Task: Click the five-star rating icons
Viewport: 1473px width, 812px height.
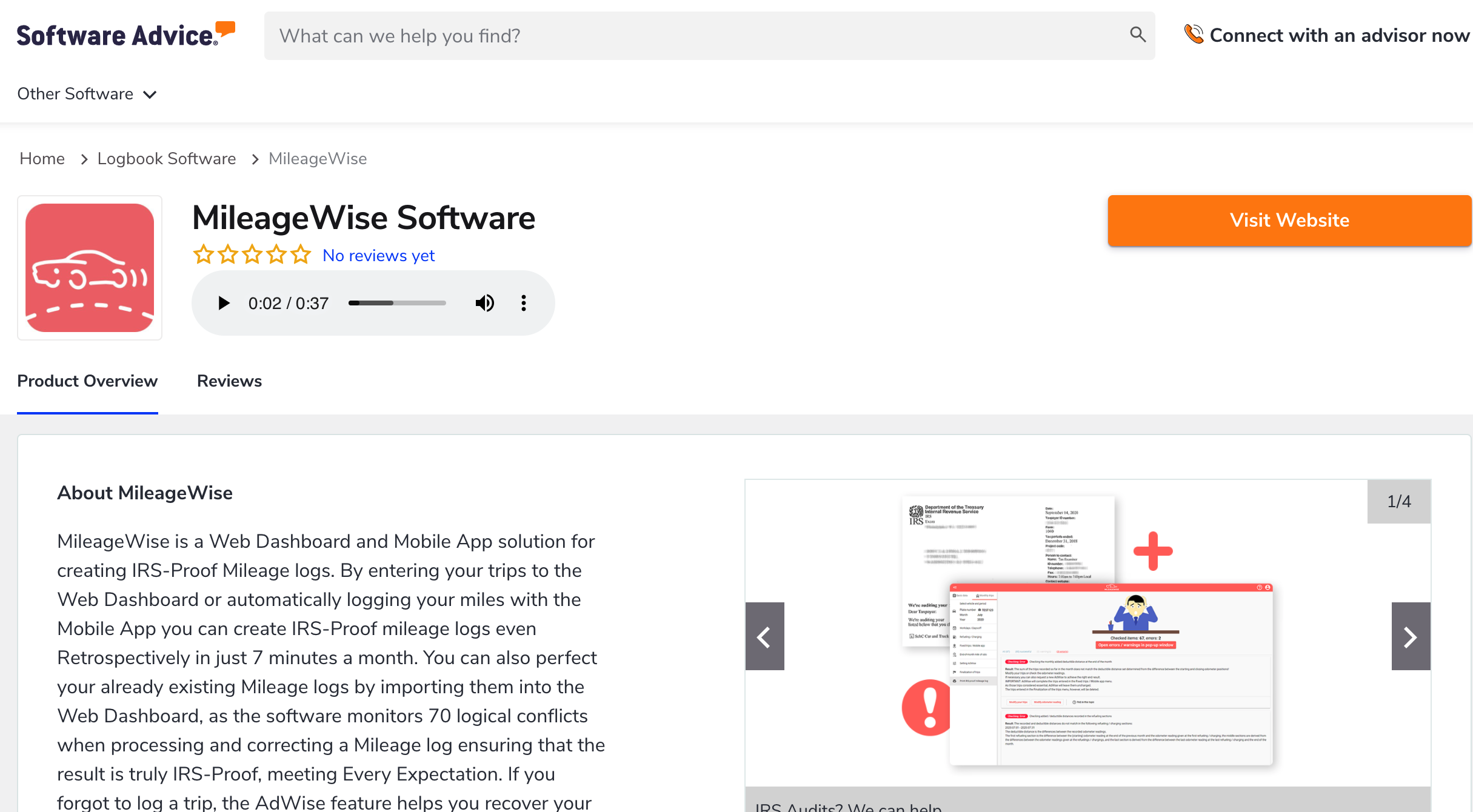Action: pyautogui.click(x=252, y=255)
